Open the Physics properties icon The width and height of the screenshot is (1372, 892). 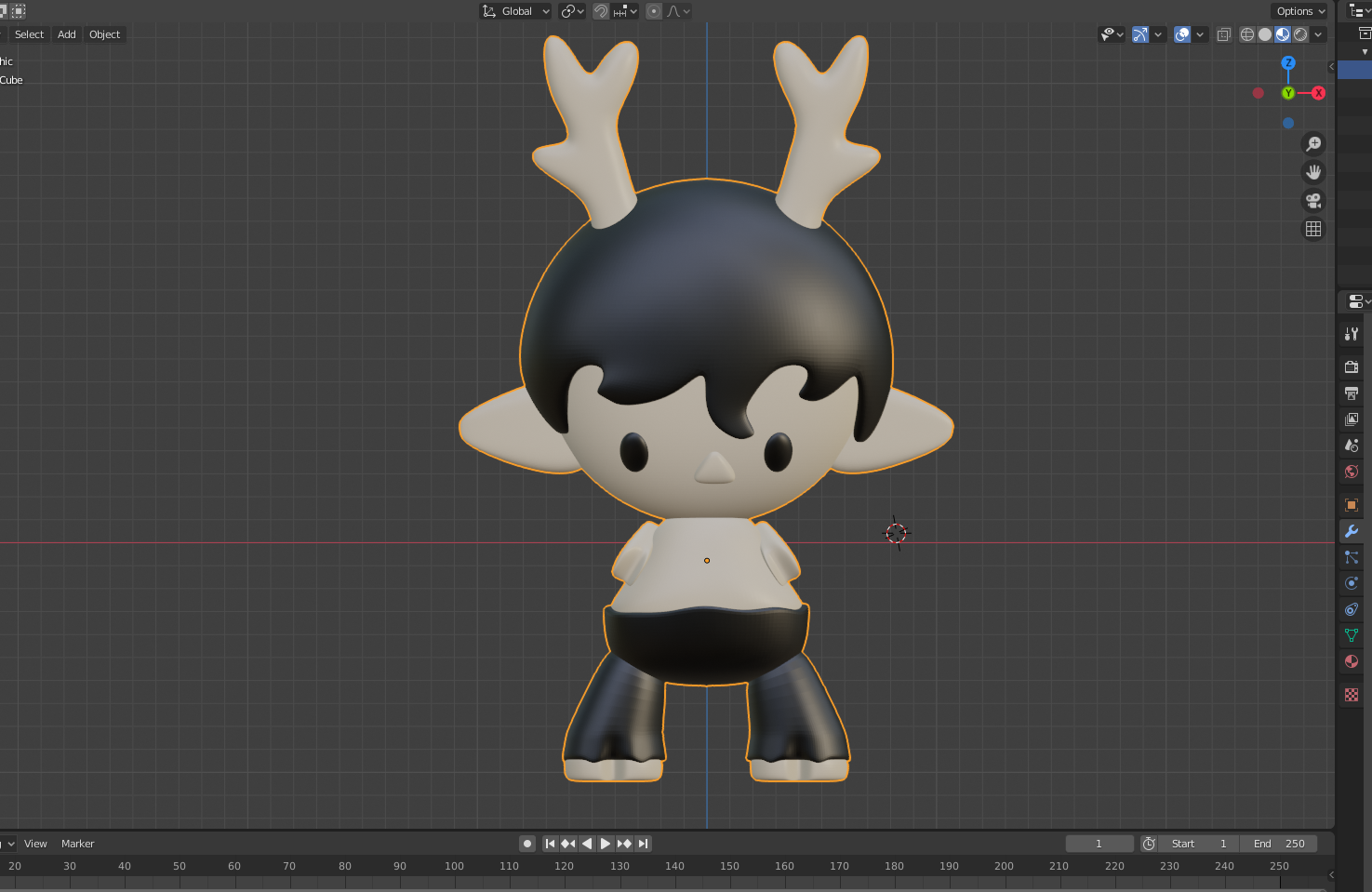pos(1351,583)
